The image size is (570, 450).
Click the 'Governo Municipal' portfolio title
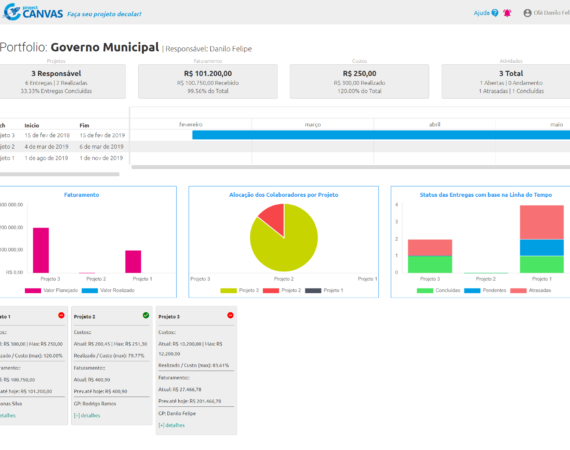[105, 47]
